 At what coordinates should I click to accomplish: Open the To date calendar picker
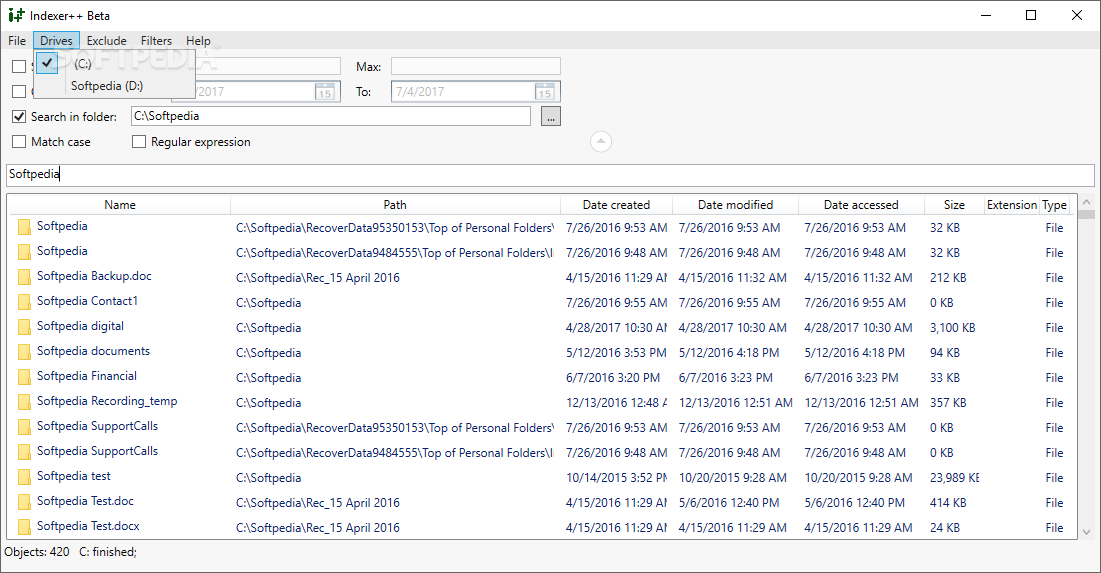545,91
